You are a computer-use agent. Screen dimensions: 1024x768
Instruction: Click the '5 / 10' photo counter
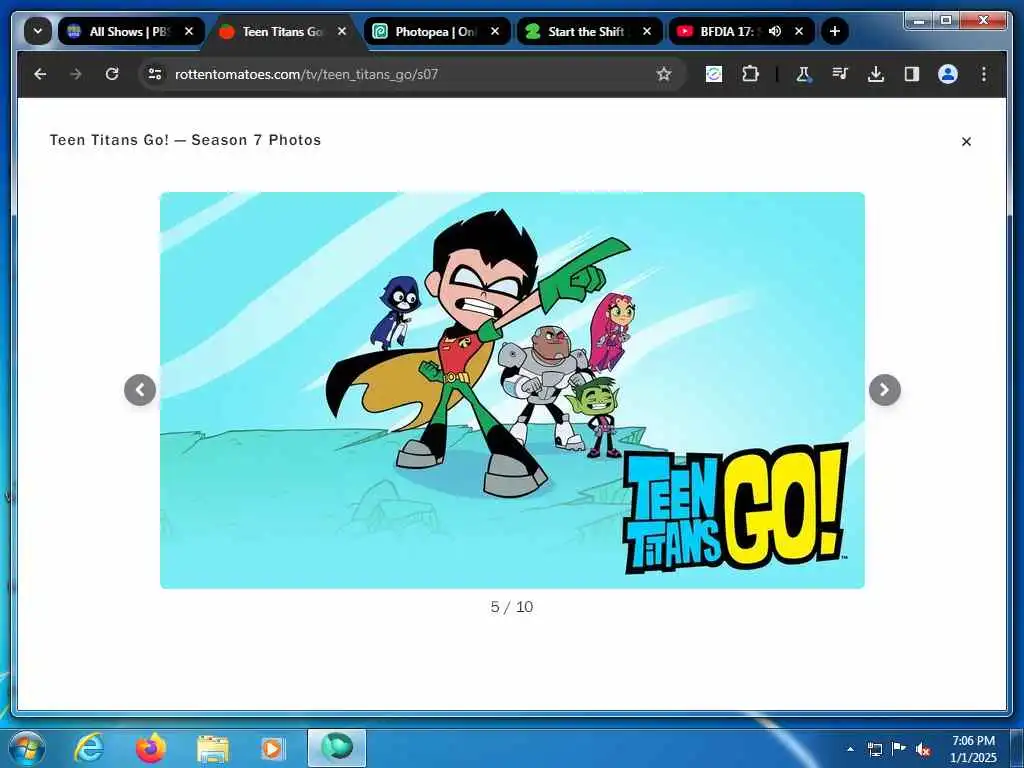[x=512, y=607]
